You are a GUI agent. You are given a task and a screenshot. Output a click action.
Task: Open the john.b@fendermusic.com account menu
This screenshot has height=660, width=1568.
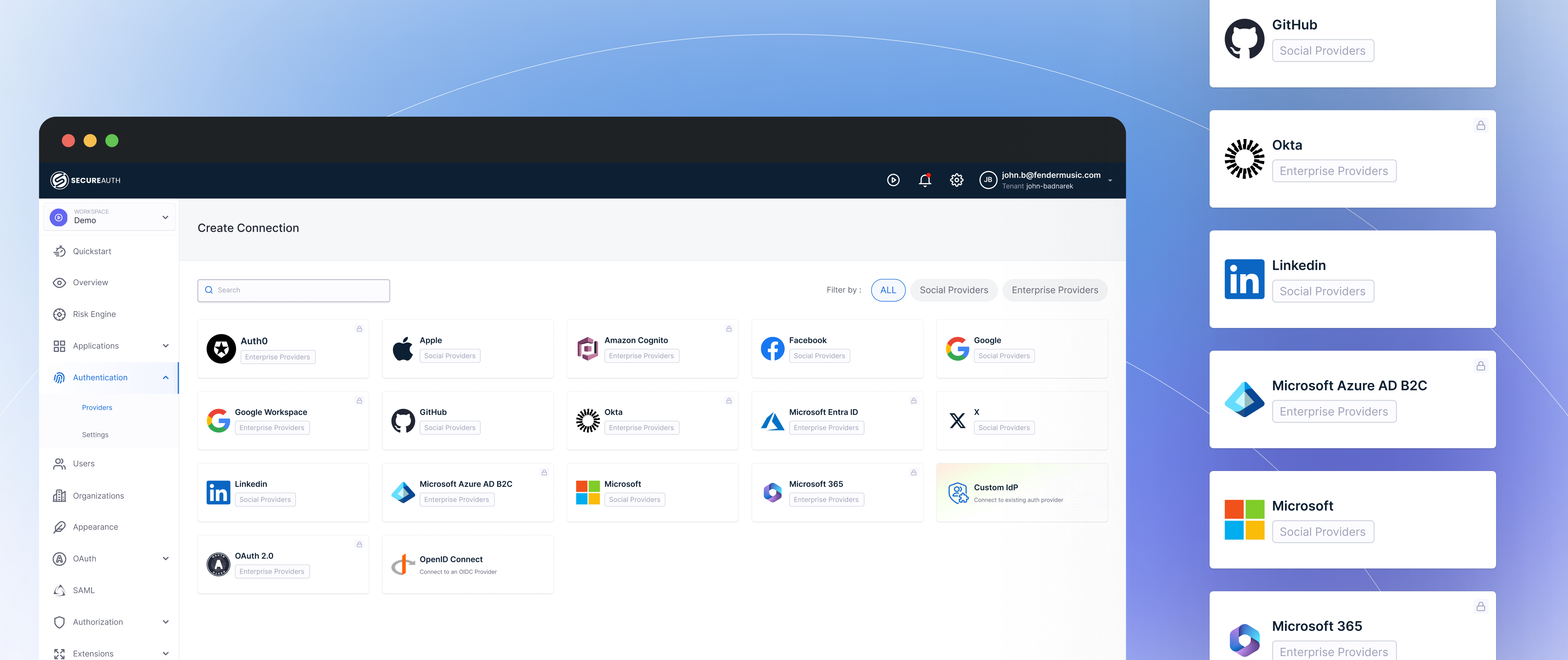(x=1049, y=180)
